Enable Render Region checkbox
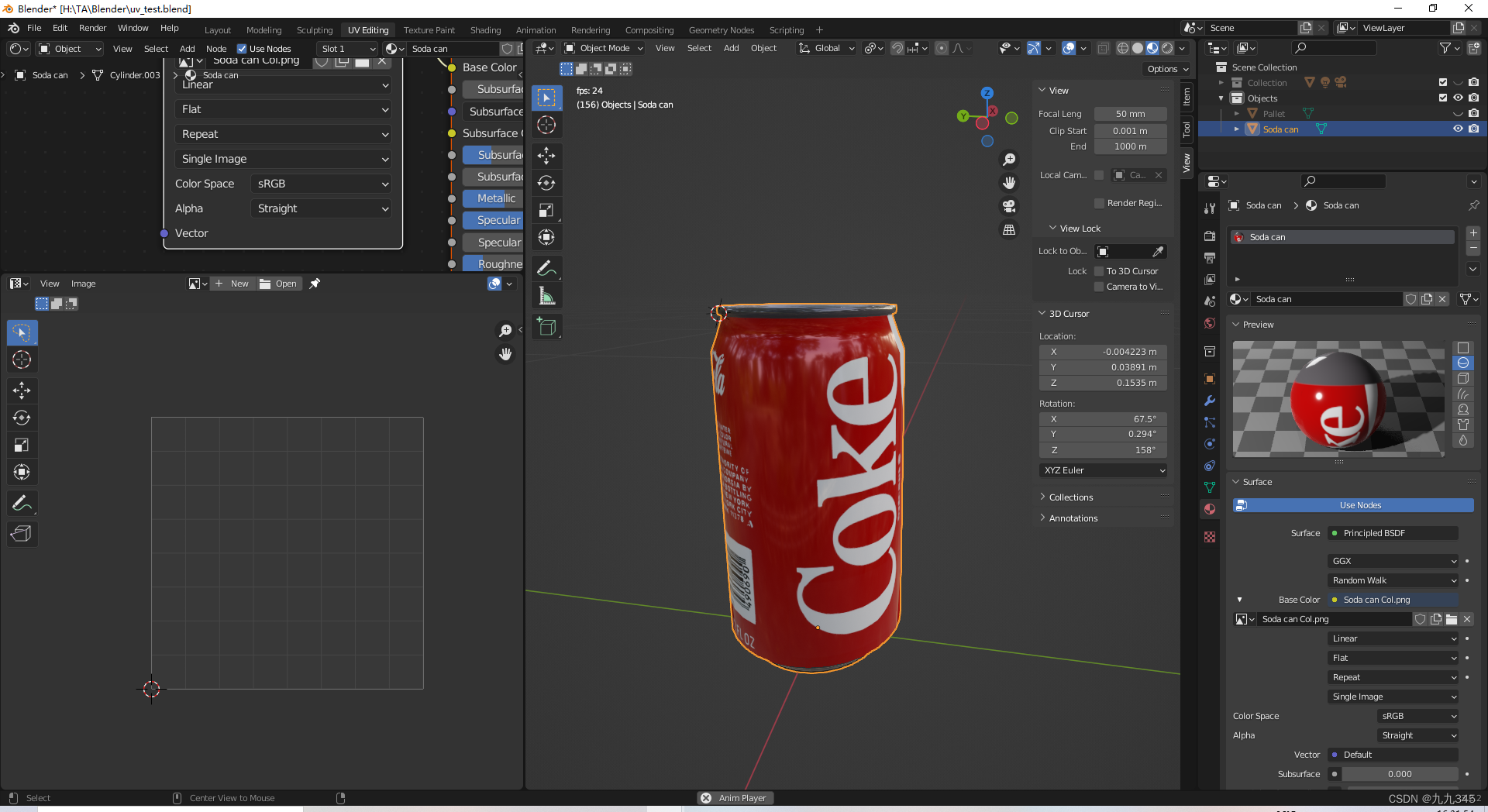Image resolution: width=1488 pixels, height=812 pixels. point(1099,203)
